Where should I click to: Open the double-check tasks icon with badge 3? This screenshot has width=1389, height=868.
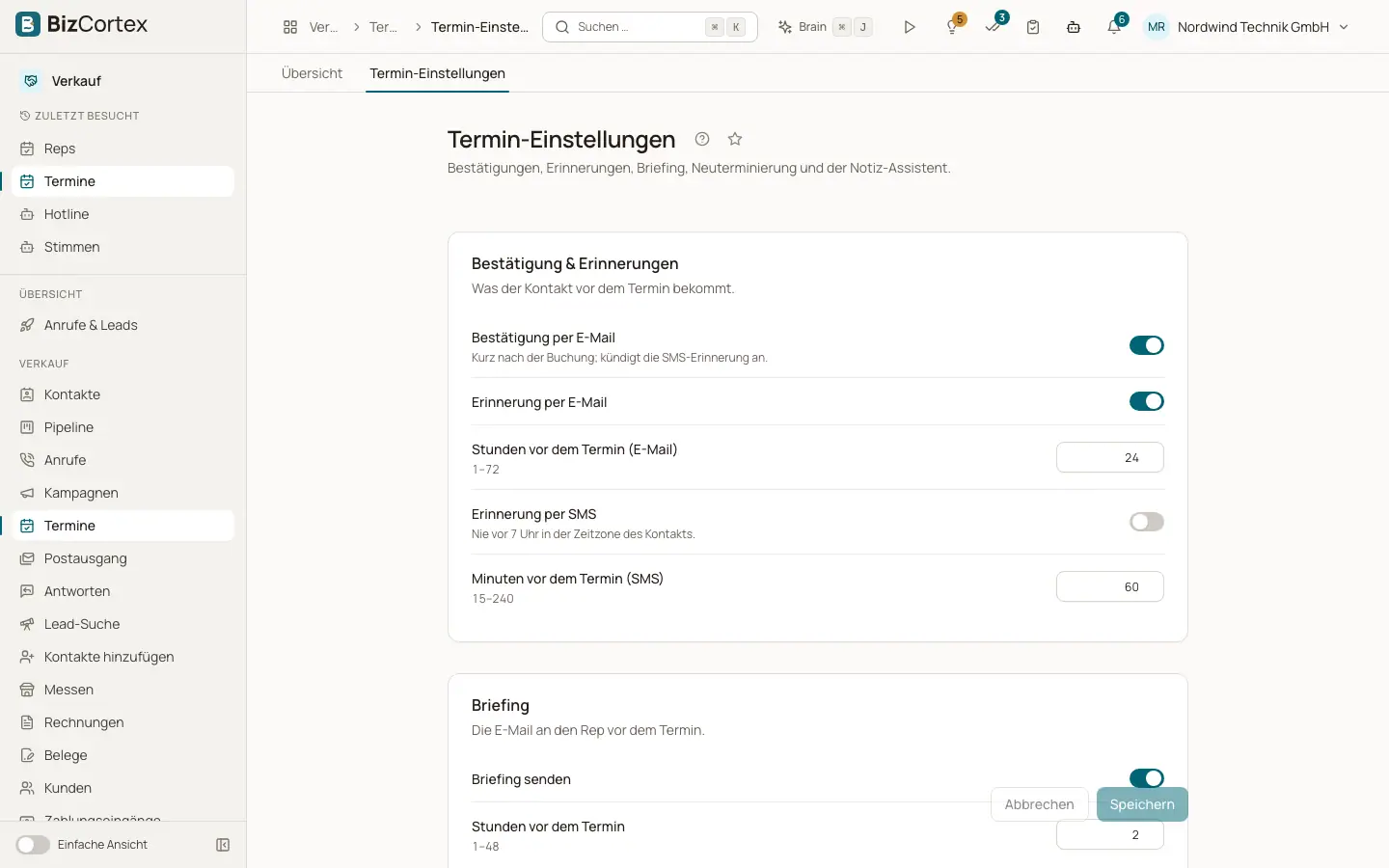(994, 27)
